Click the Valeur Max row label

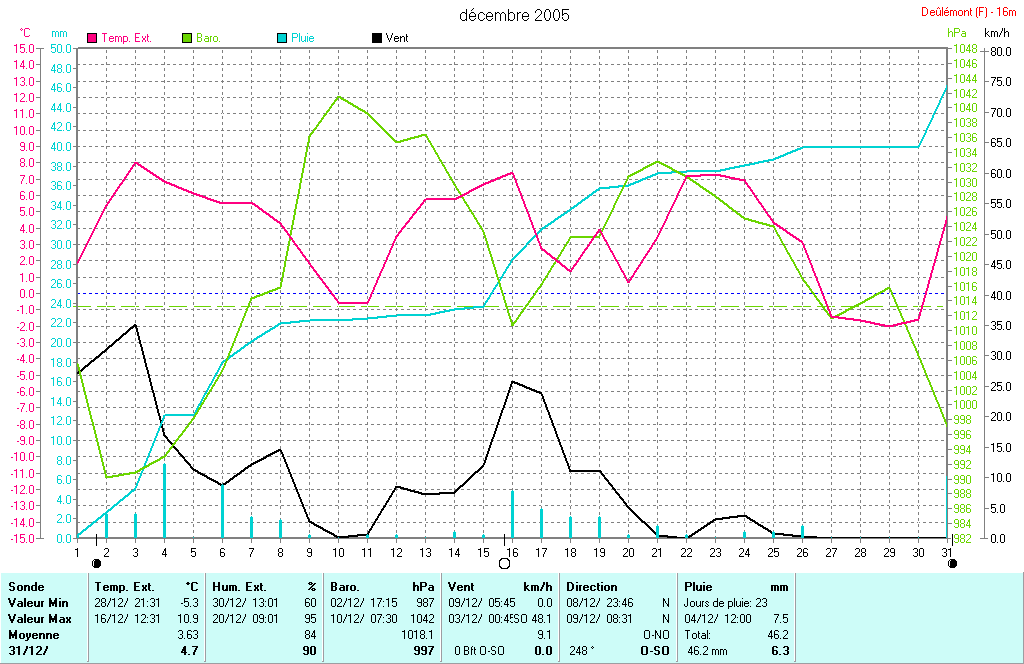tap(36, 619)
